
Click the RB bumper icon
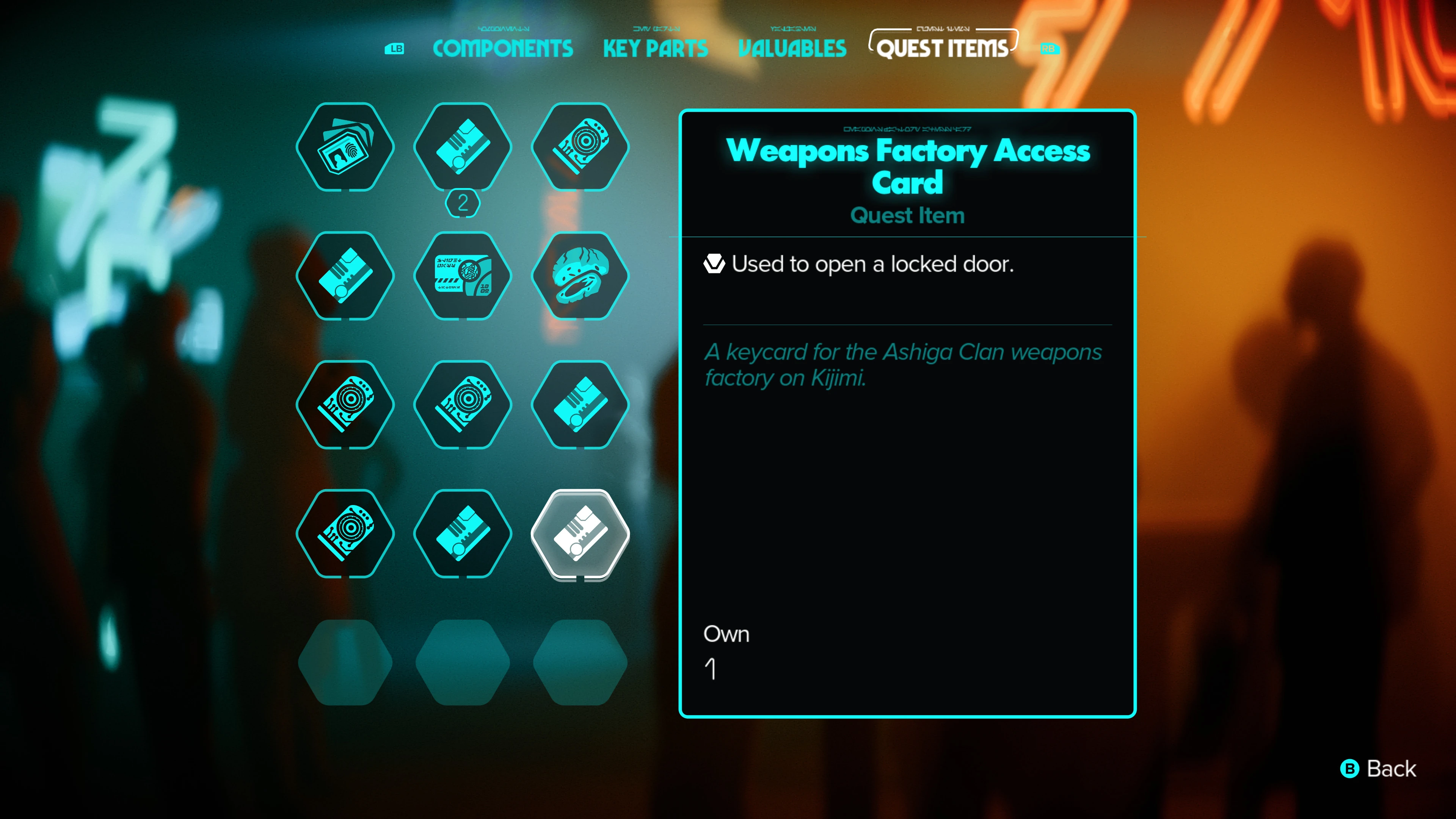coord(1050,49)
